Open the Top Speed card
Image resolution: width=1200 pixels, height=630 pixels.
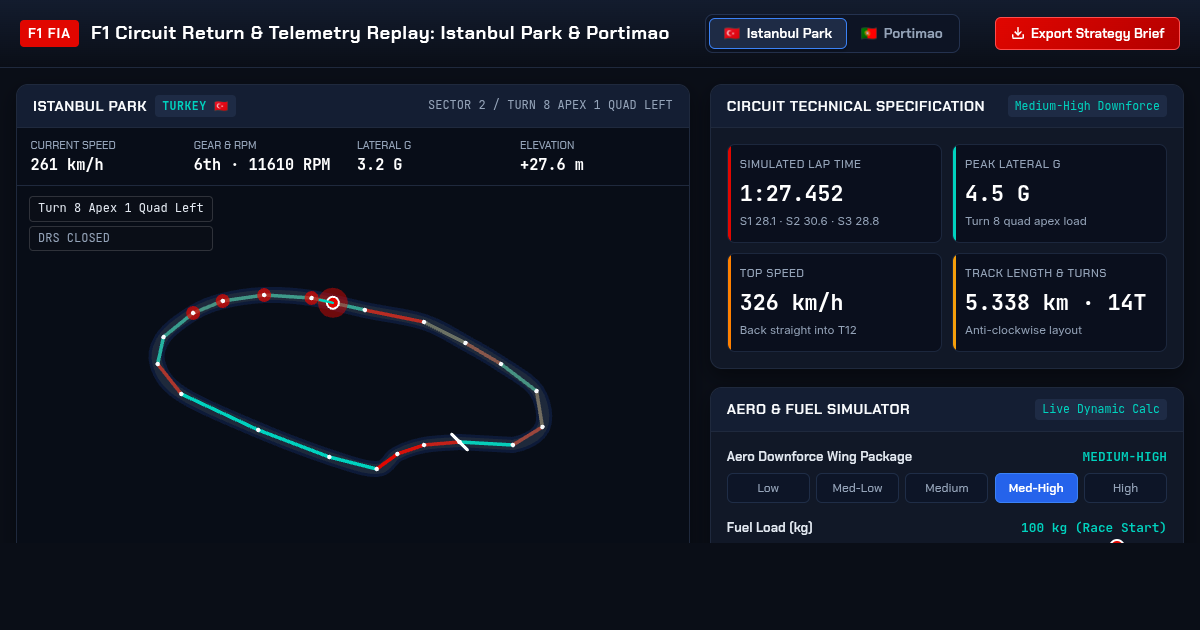834,302
